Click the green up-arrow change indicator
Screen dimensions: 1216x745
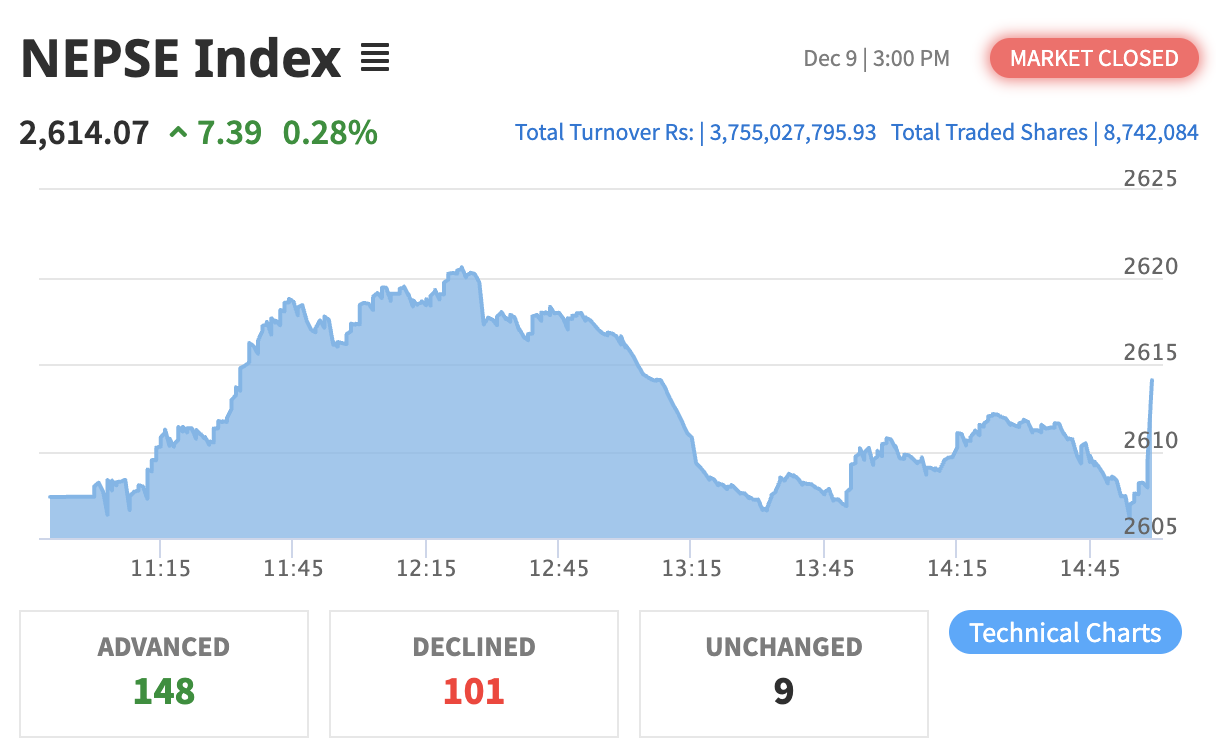[178, 131]
